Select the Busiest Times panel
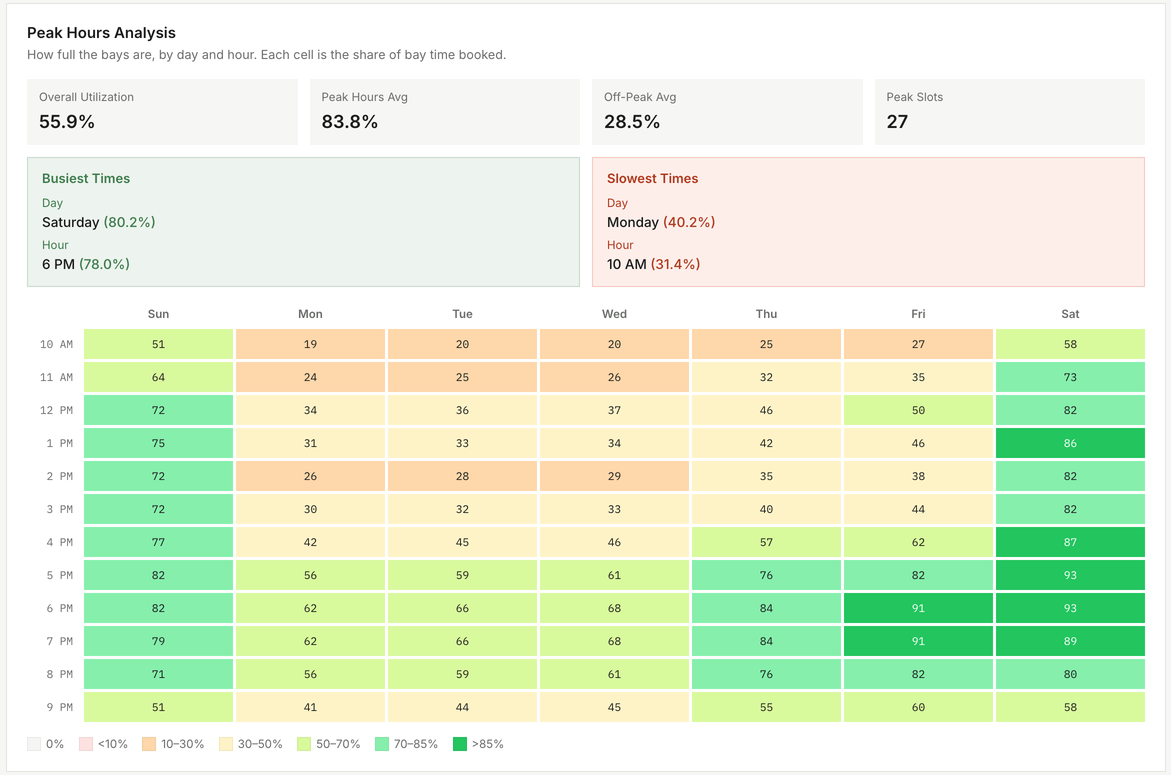1171x775 pixels. 303,222
